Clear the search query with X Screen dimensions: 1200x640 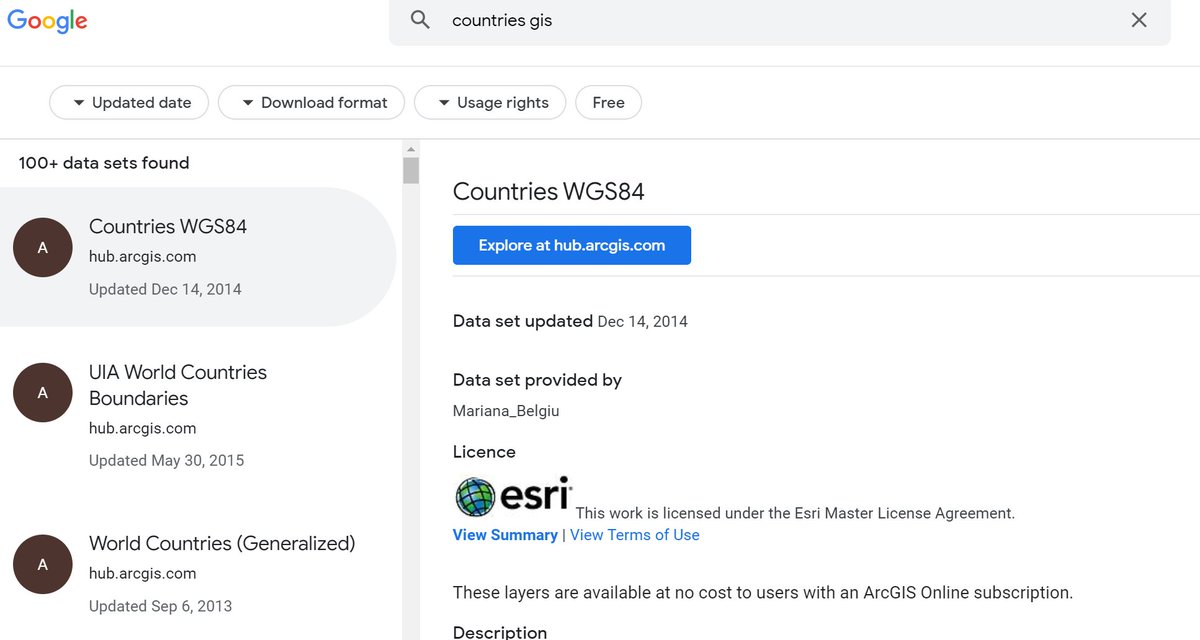click(x=1139, y=20)
